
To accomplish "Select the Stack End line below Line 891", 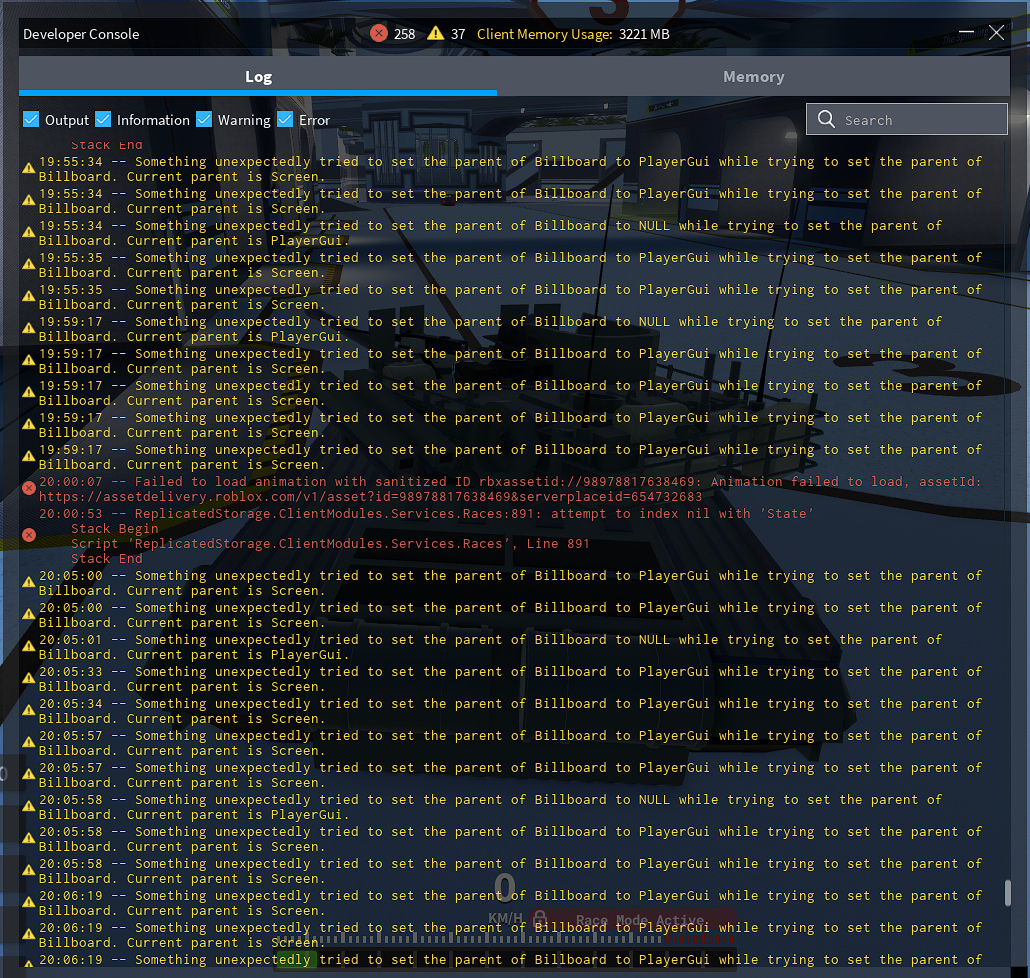I will point(106,558).
